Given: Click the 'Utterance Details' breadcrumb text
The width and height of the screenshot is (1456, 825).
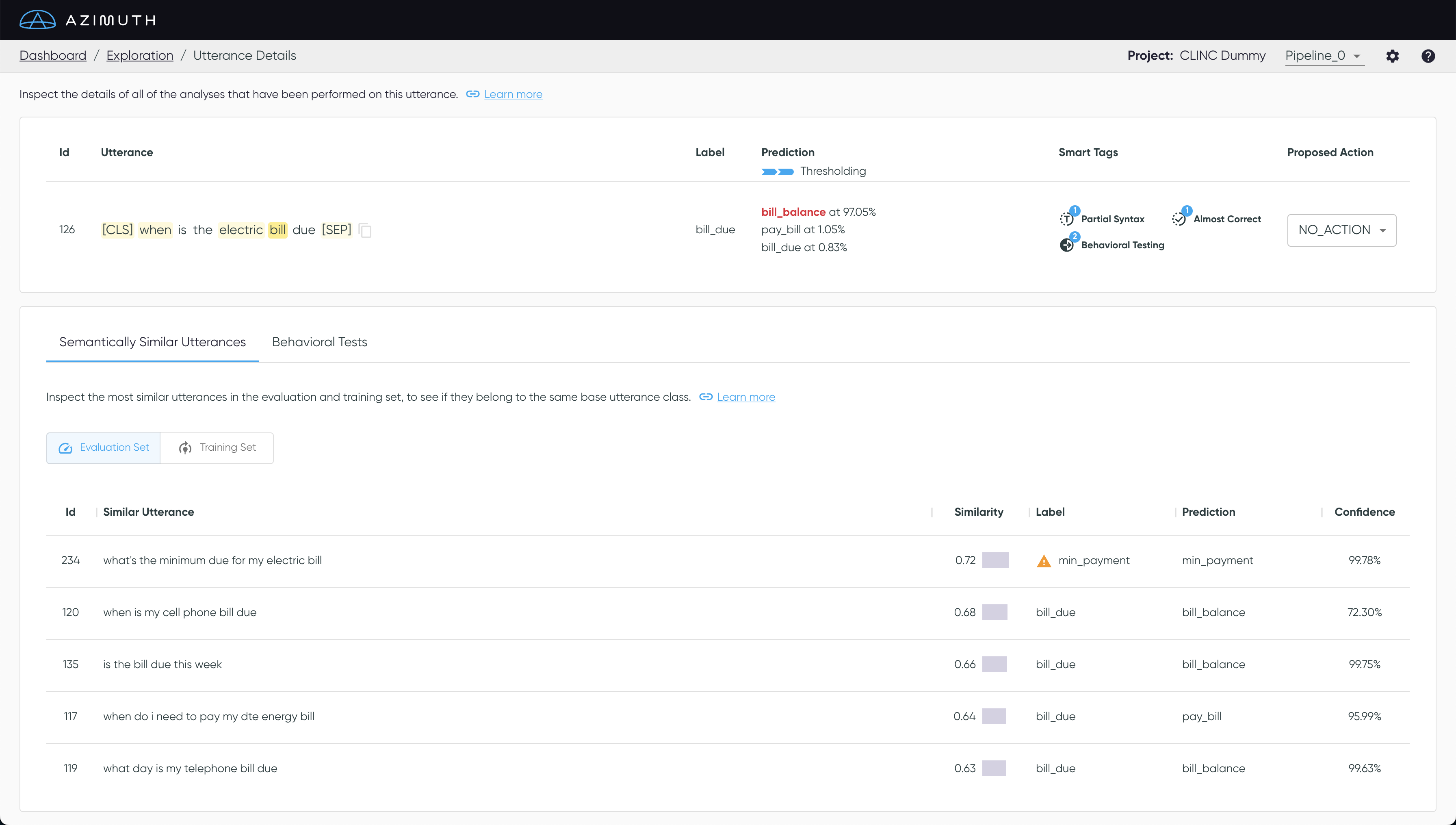Looking at the screenshot, I should click(x=245, y=56).
